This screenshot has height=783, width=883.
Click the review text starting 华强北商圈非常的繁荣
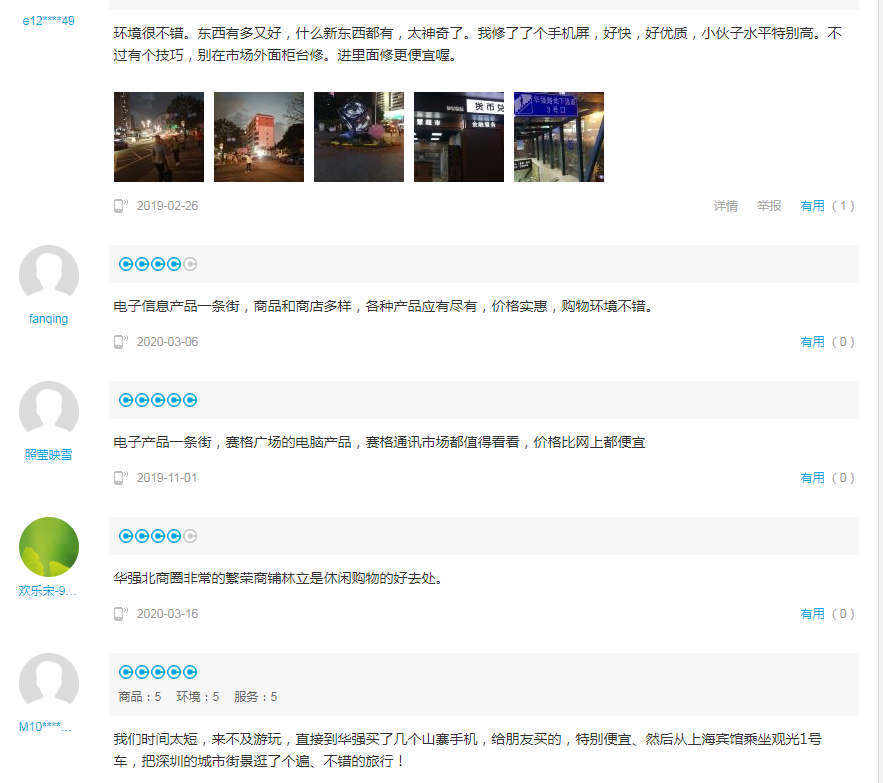(x=278, y=579)
